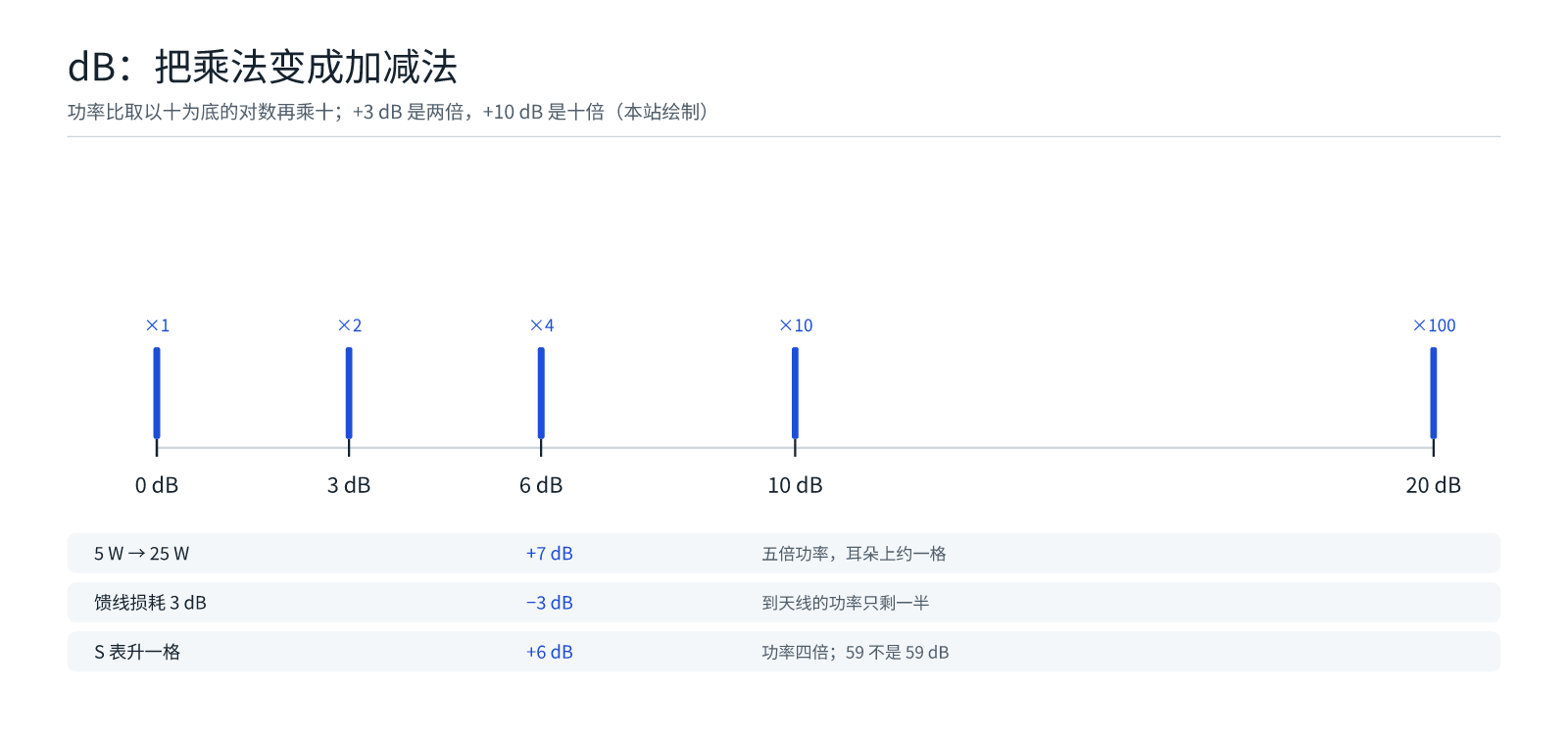Click the blue bar above 10 dB
Viewport: 1568px width, 739px height.
[795, 393]
